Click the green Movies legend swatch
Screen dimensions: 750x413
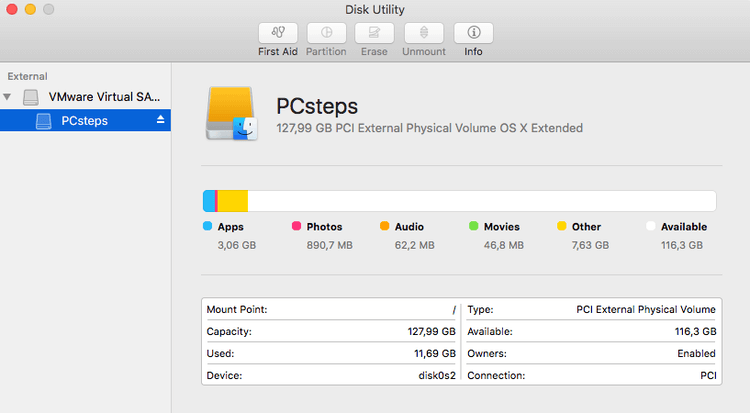pyautogui.click(x=473, y=227)
